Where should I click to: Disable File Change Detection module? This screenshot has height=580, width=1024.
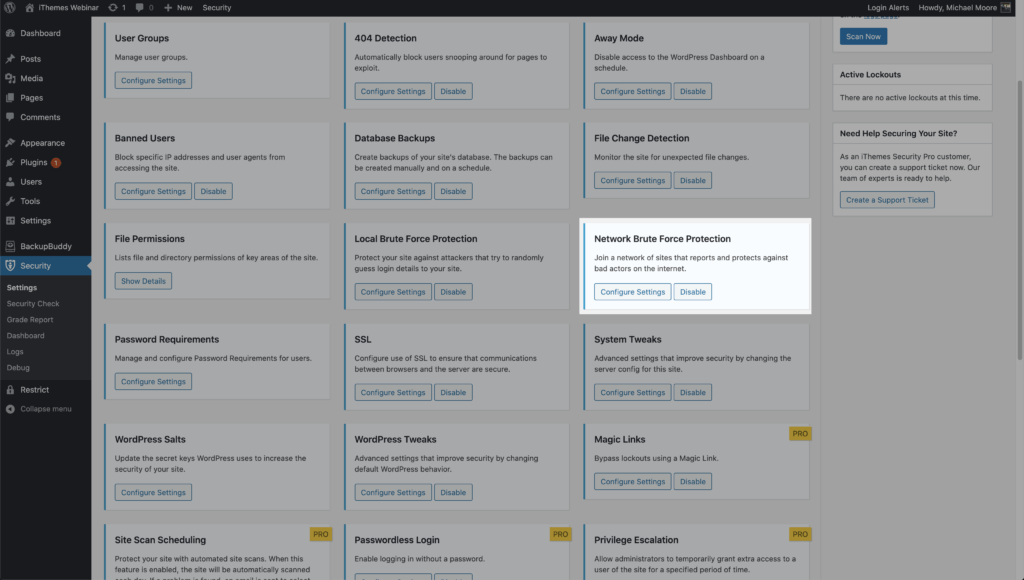[693, 180]
